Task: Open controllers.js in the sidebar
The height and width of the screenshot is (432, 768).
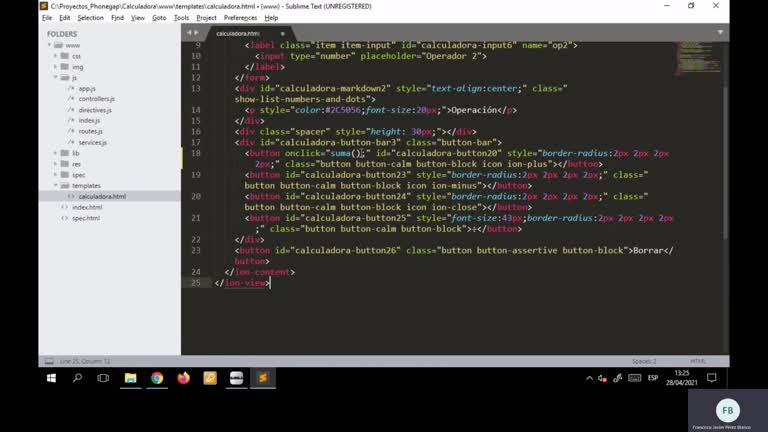Action: (96, 99)
